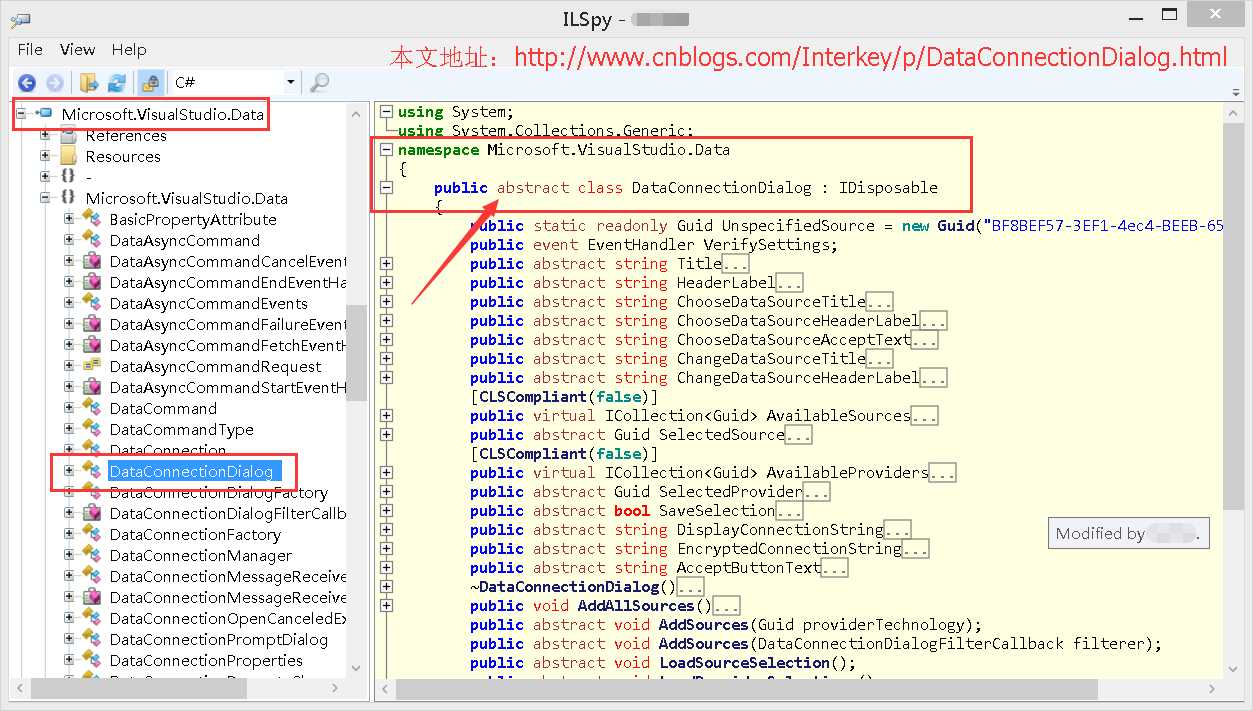Select the DataCommand tree entry

point(163,408)
